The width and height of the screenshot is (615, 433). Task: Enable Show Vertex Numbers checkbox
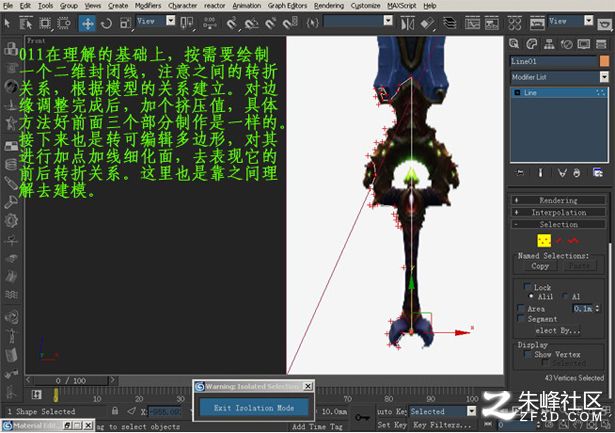pos(528,354)
